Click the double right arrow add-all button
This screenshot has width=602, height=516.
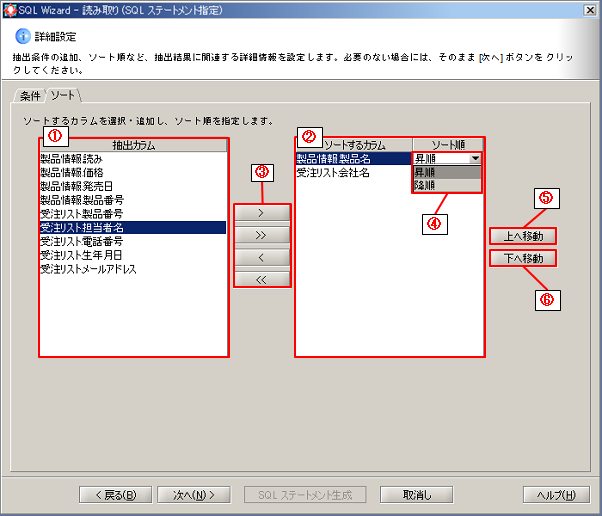click(x=262, y=235)
